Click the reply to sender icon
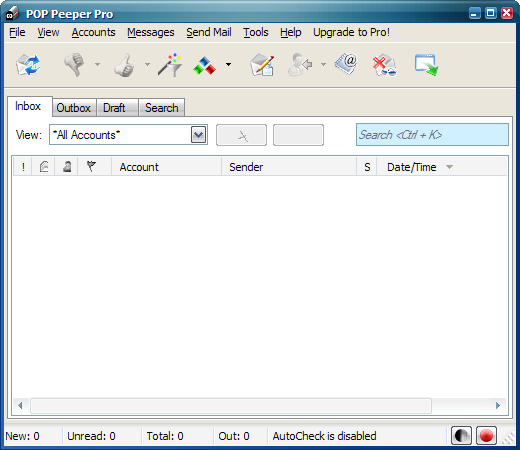 (300, 65)
